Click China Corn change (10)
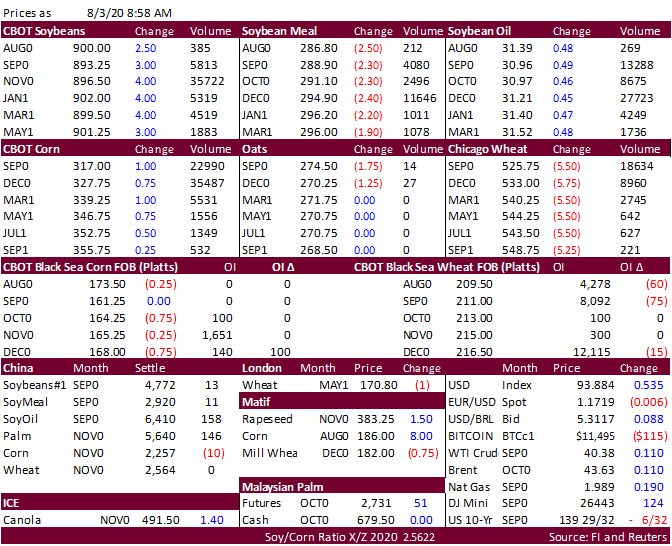Viewport: 672px width, 546px height. click(213, 453)
